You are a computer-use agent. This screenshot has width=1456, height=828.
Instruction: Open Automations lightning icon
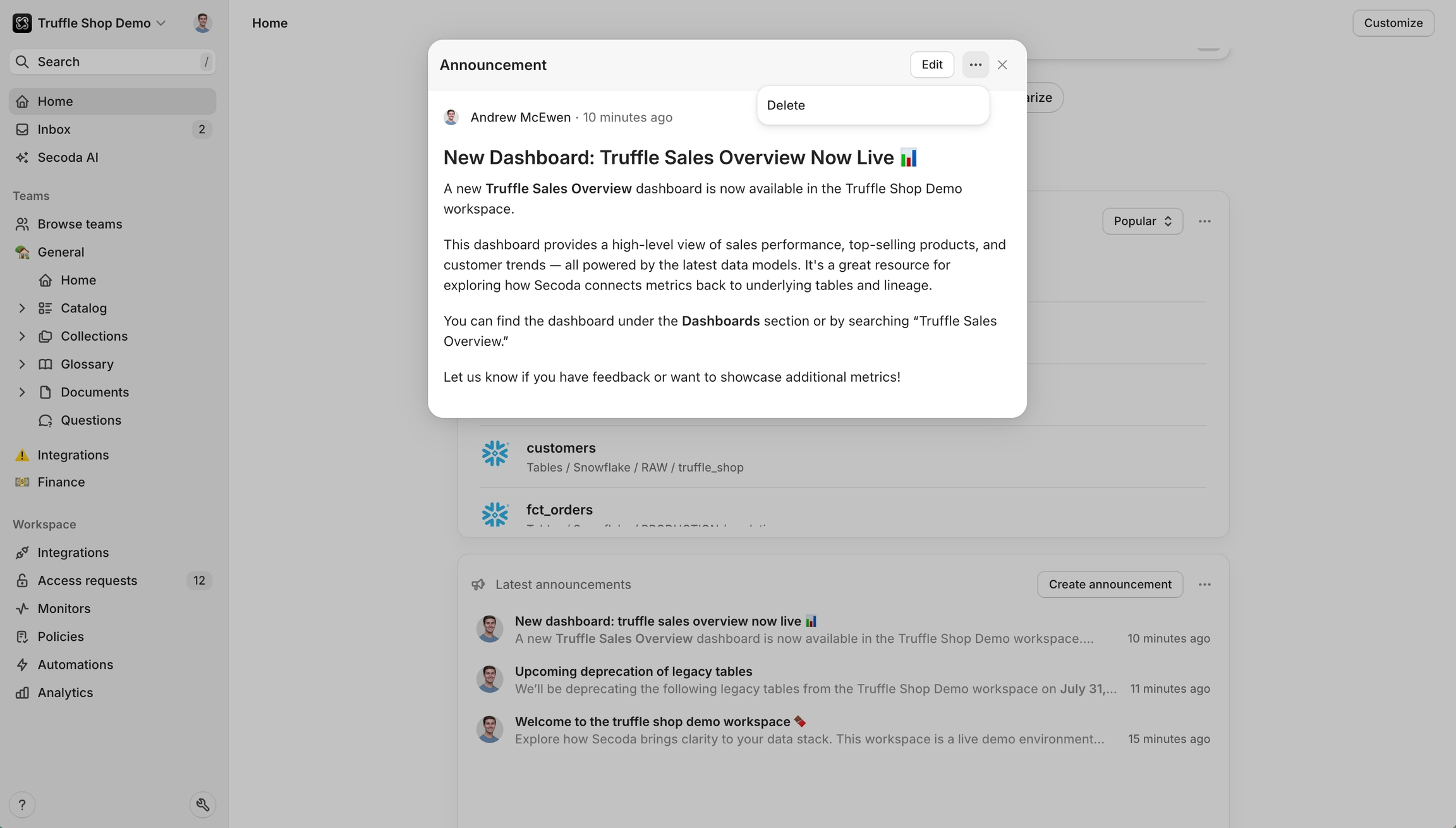(x=22, y=665)
